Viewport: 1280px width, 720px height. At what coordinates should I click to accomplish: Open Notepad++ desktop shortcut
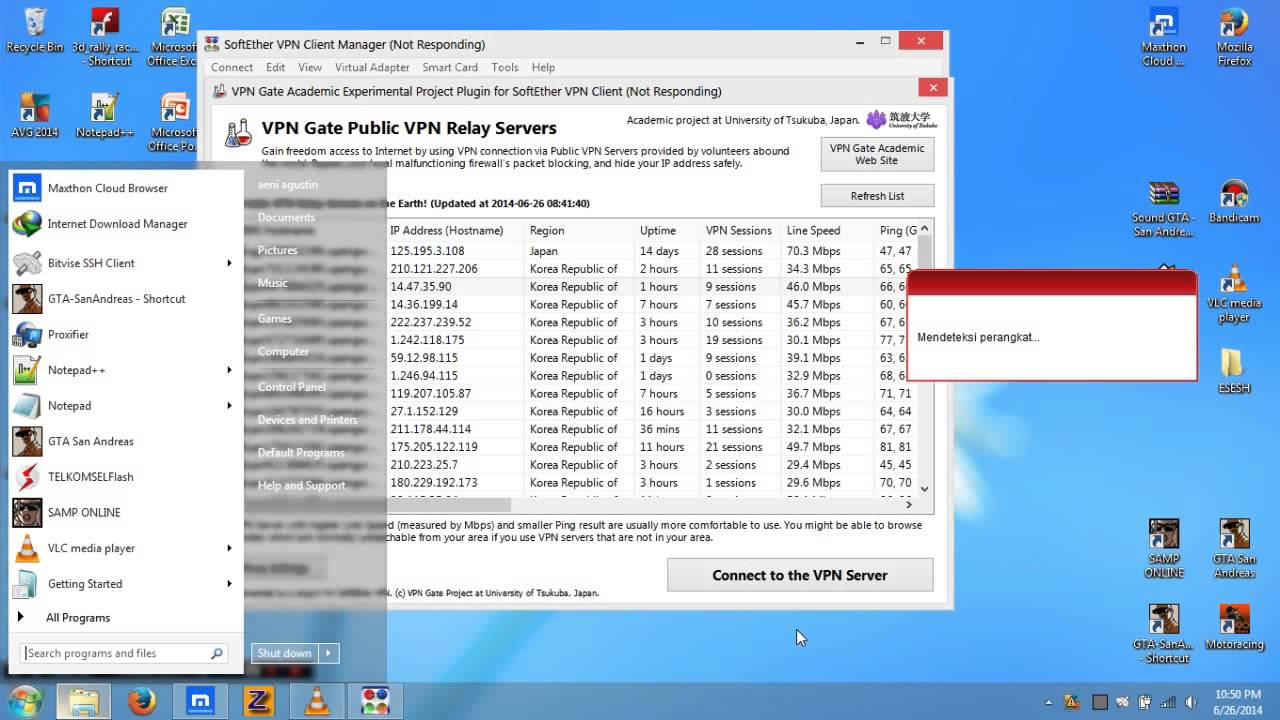[105, 115]
